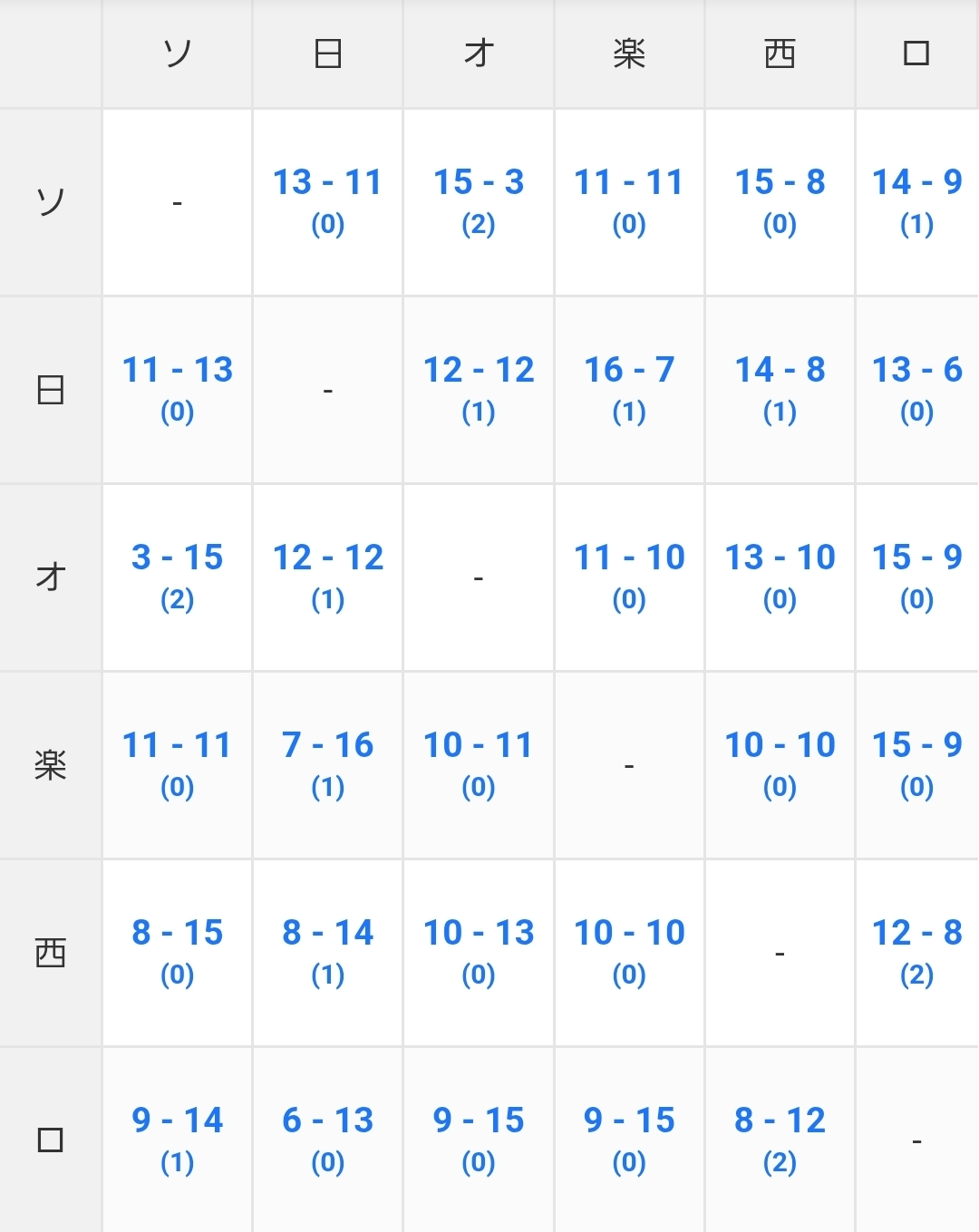The height and width of the screenshot is (1232, 979).
Task: Select the ロ vs ソ score 9 - 14
Action: pos(177,1121)
